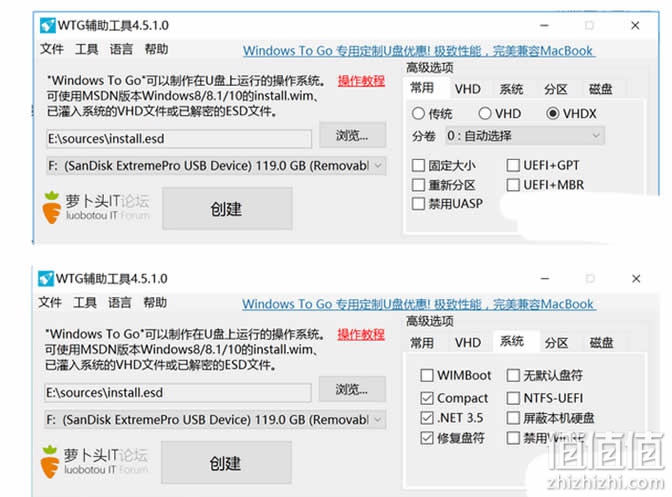This screenshot has width=672, height=497.
Task: Open the 文件 menu in top window
Action: tap(52, 49)
